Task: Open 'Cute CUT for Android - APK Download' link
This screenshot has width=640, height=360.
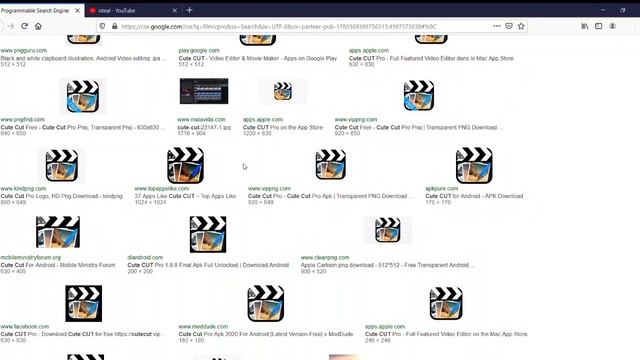Action: pyautogui.click(x=474, y=196)
